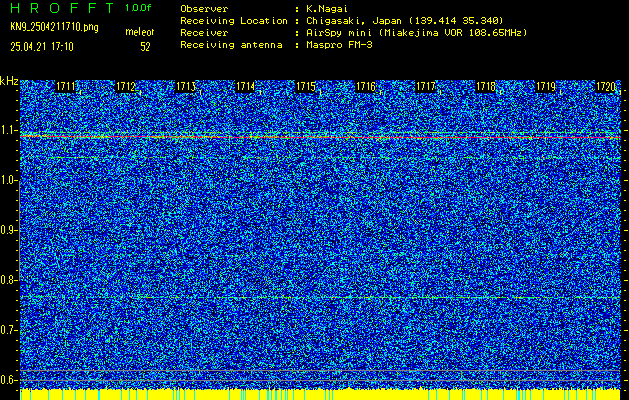This screenshot has height=400, width=629.
Task: Click the 1711 time marker
Action: click(65, 86)
